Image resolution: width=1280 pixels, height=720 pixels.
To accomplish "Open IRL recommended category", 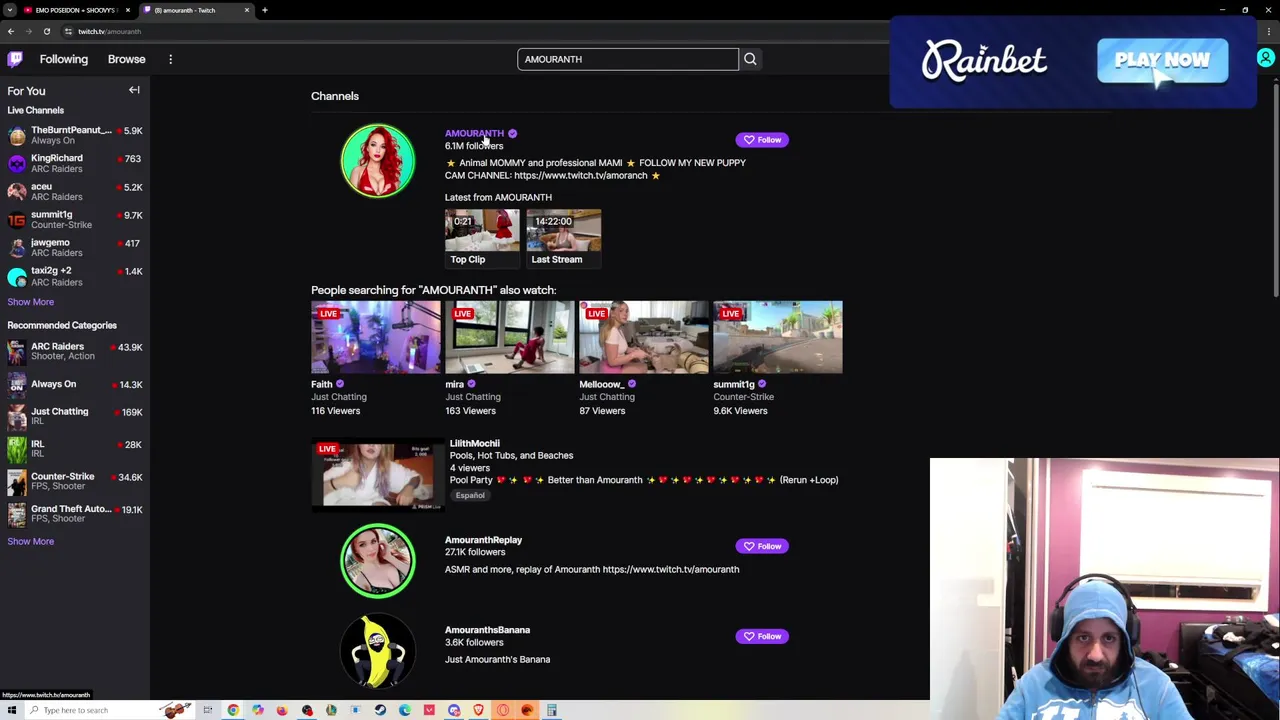I will [75, 448].
